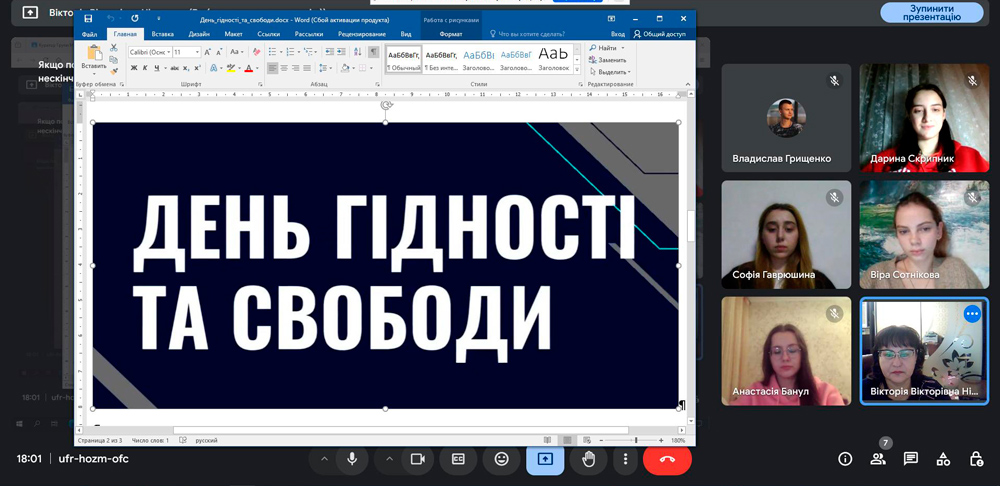This screenshot has width=1000, height=486.
Task: Open Meet more options three-dot menu
Action: click(626, 459)
